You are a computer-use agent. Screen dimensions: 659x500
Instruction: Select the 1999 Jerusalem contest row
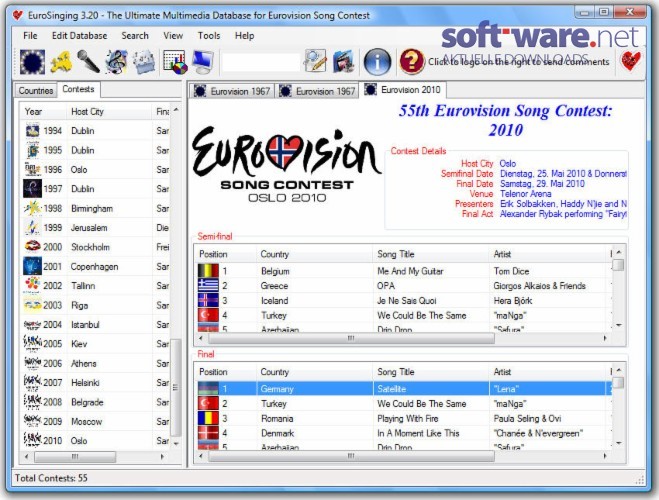[x=96, y=228]
